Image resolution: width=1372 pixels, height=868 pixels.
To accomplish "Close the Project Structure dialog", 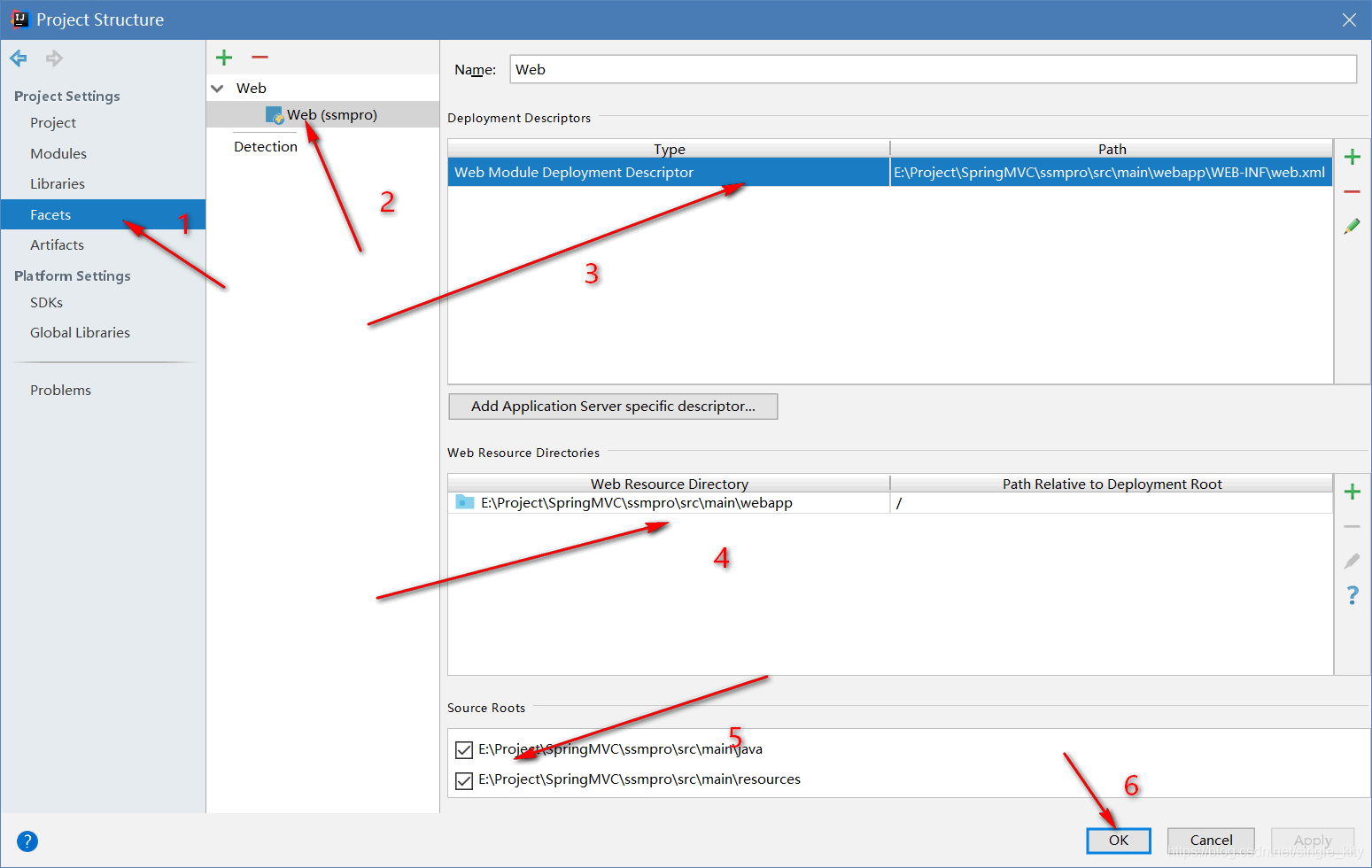I will click(x=1349, y=19).
